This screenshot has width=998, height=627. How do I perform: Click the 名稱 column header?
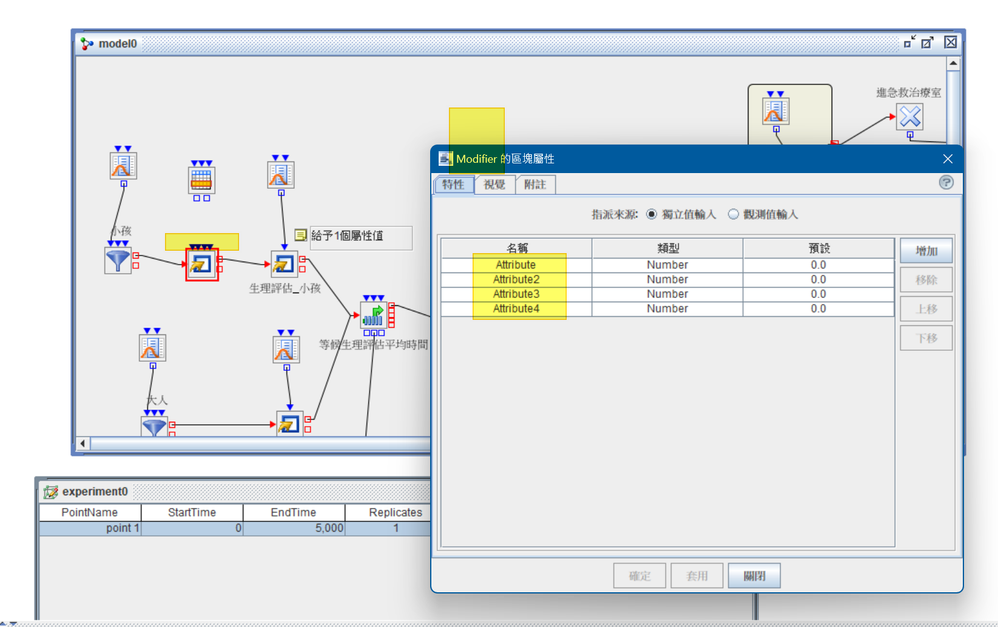click(x=516, y=248)
